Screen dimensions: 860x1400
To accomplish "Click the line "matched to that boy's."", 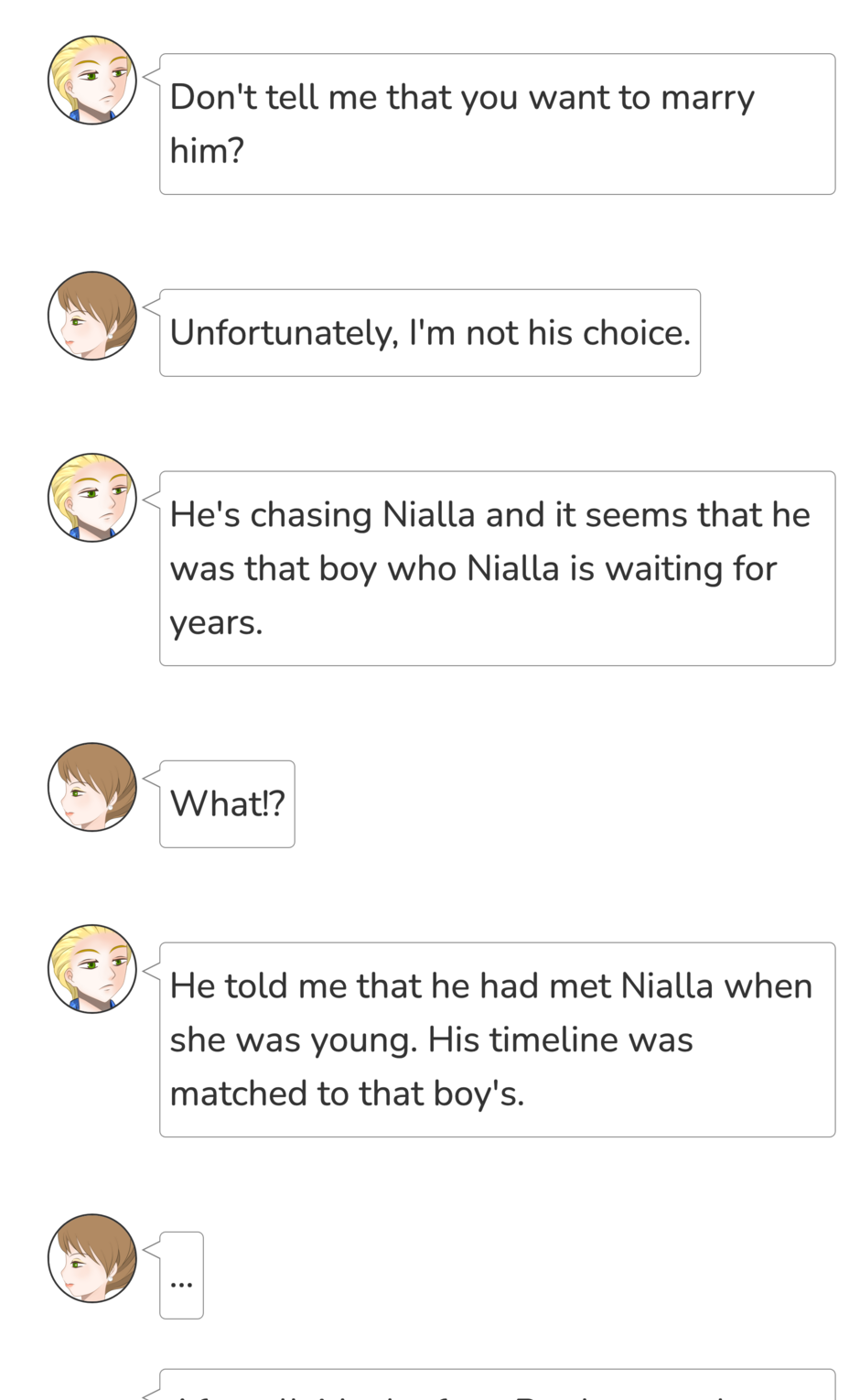I will (x=347, y=1094).
